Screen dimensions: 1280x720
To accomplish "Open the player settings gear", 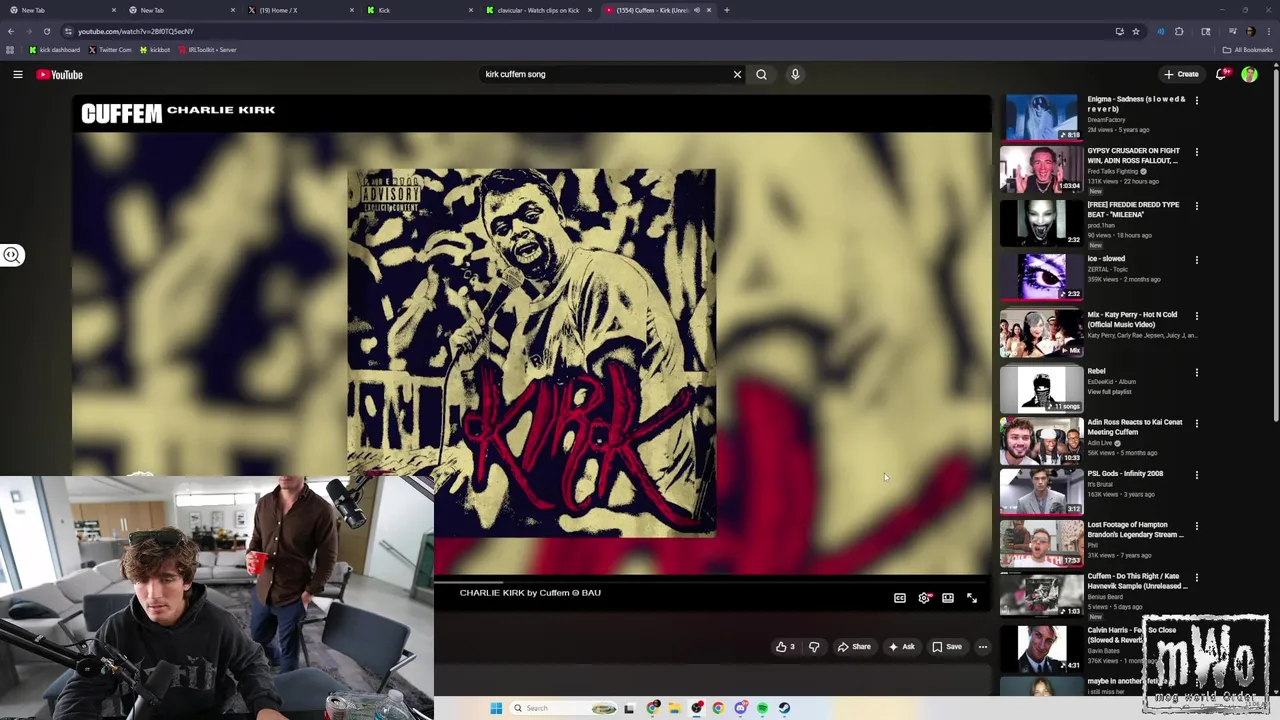I will coord(924,598).
